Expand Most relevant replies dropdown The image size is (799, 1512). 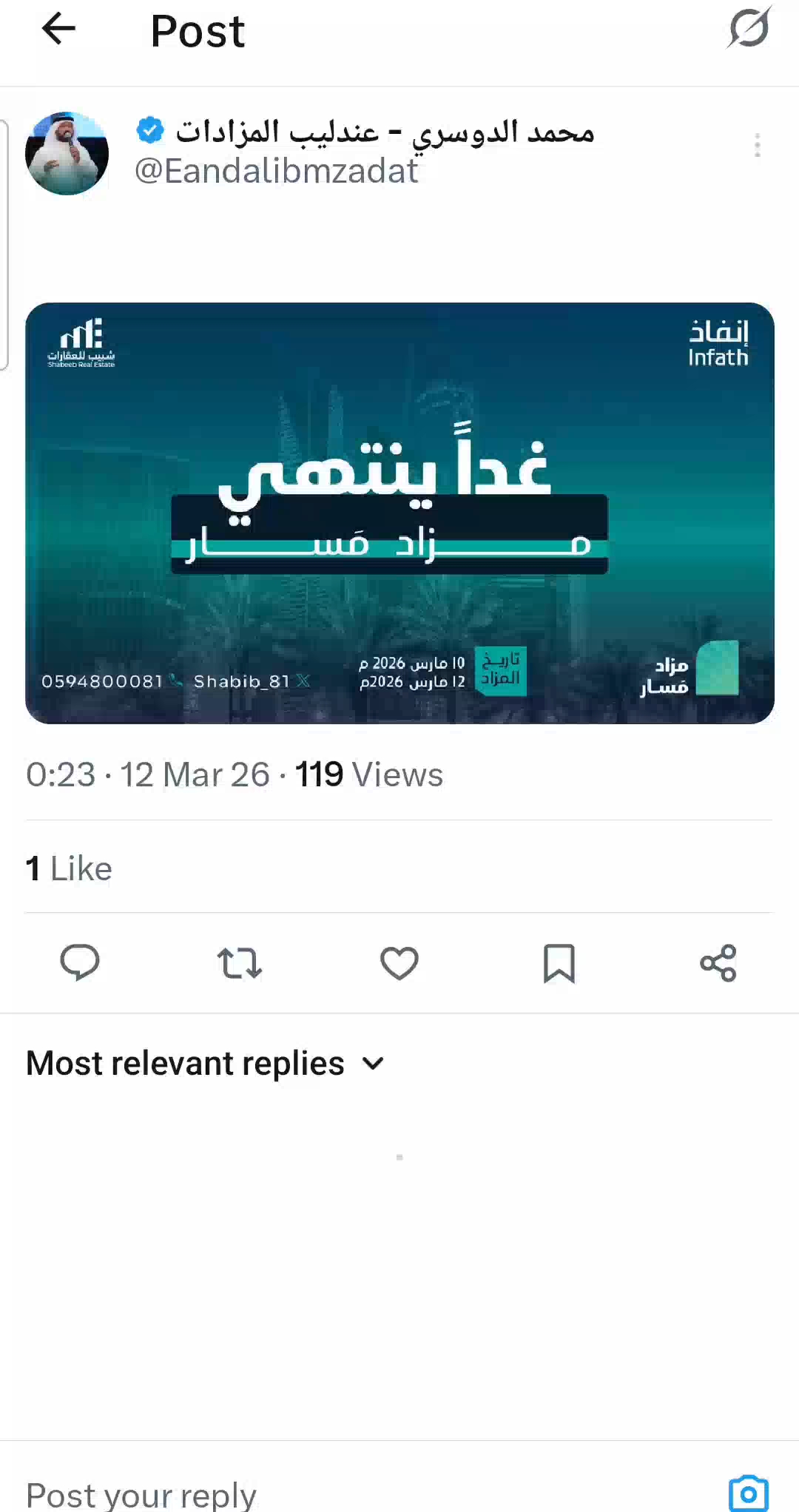click(x=206, y=1064)
